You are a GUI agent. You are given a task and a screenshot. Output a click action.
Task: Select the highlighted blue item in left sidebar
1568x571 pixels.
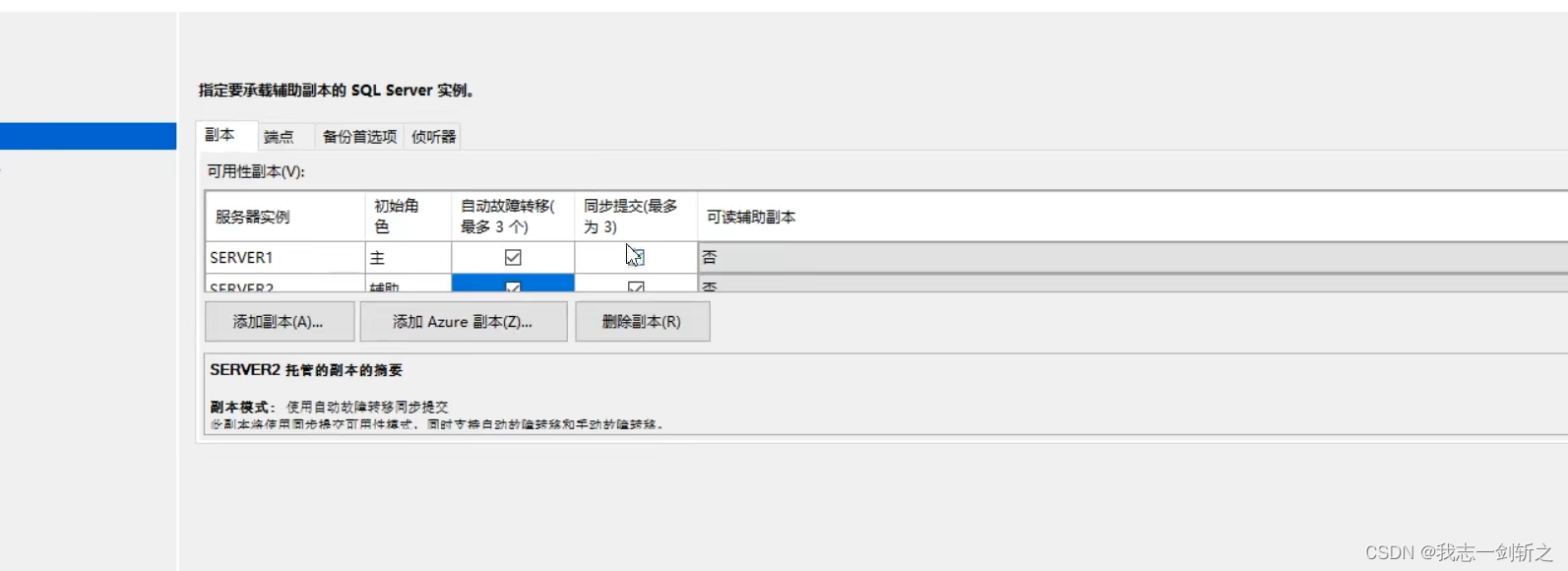[88, 136]
